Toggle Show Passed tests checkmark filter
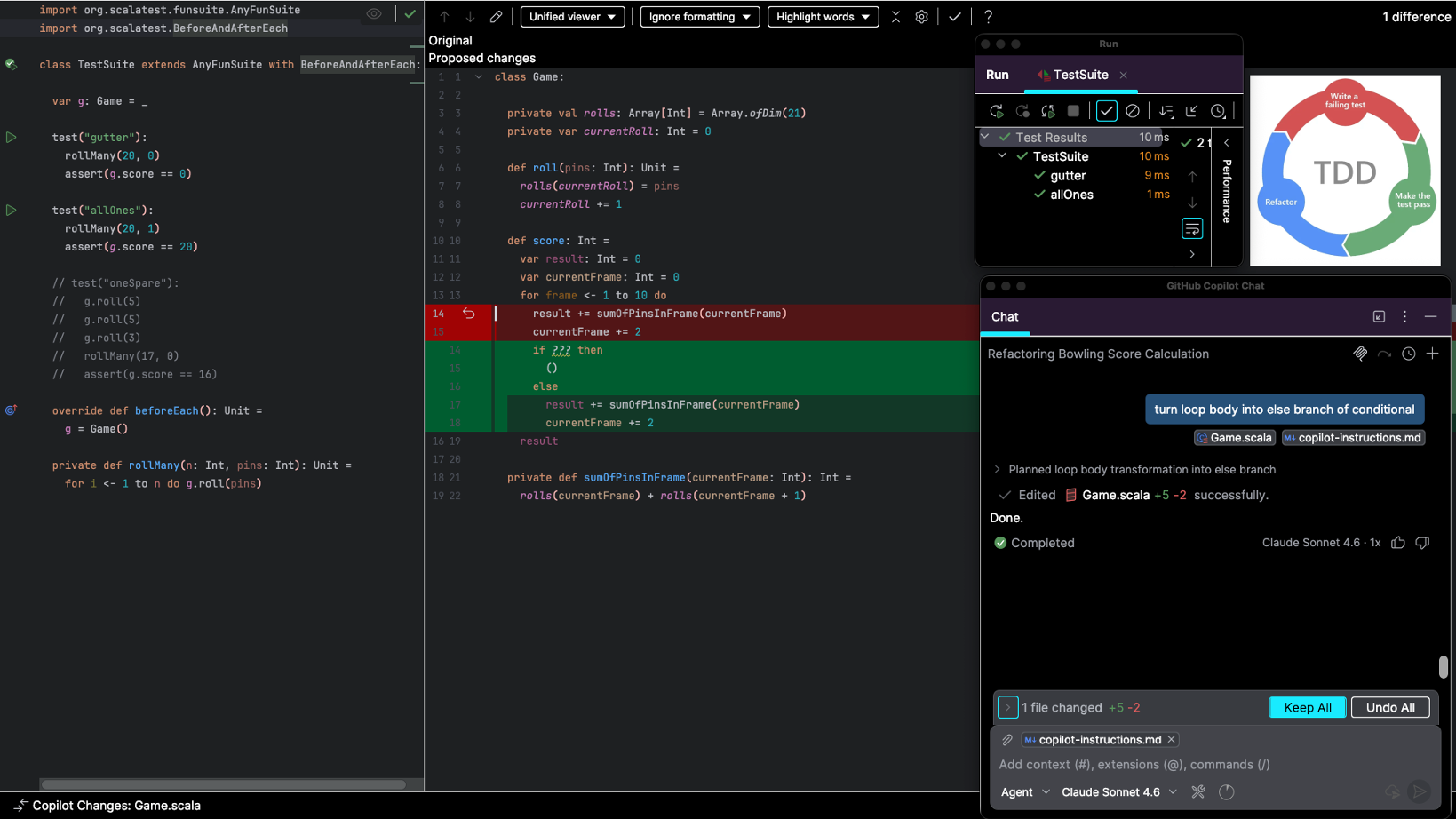This screenshot has height=819, width=1456. click(1106, 111)
